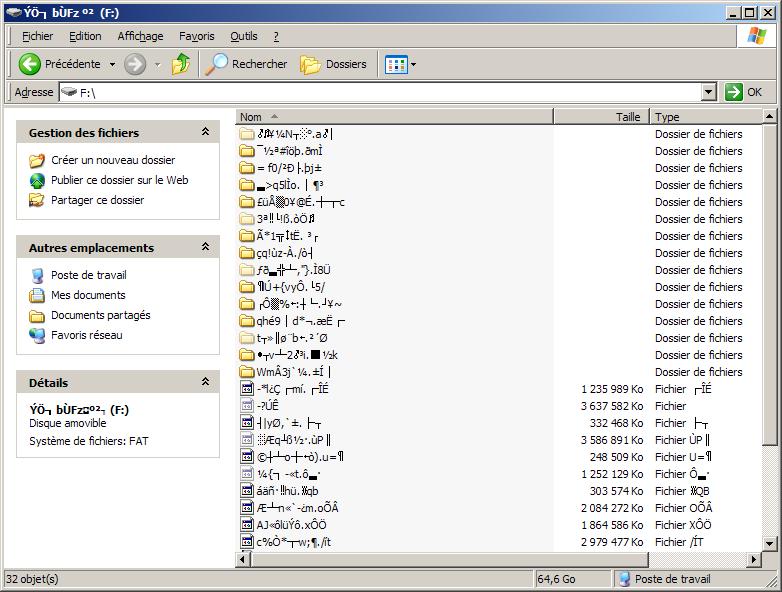This screenshot has height=592, width=782.
Task: Click the horizontal scrollbar thumb of file list
Action: pos(449,560)
